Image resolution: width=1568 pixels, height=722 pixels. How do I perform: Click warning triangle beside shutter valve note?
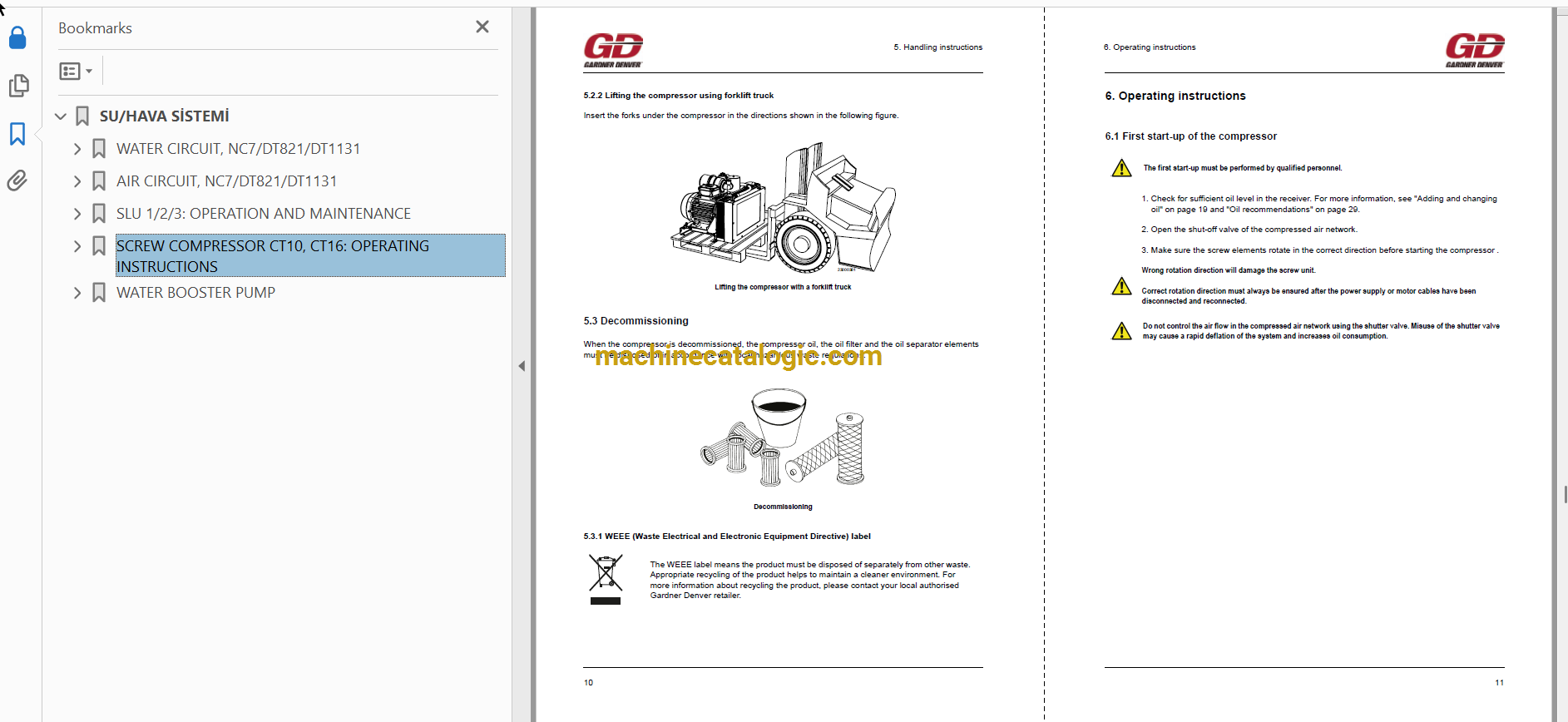point(1121,331)
